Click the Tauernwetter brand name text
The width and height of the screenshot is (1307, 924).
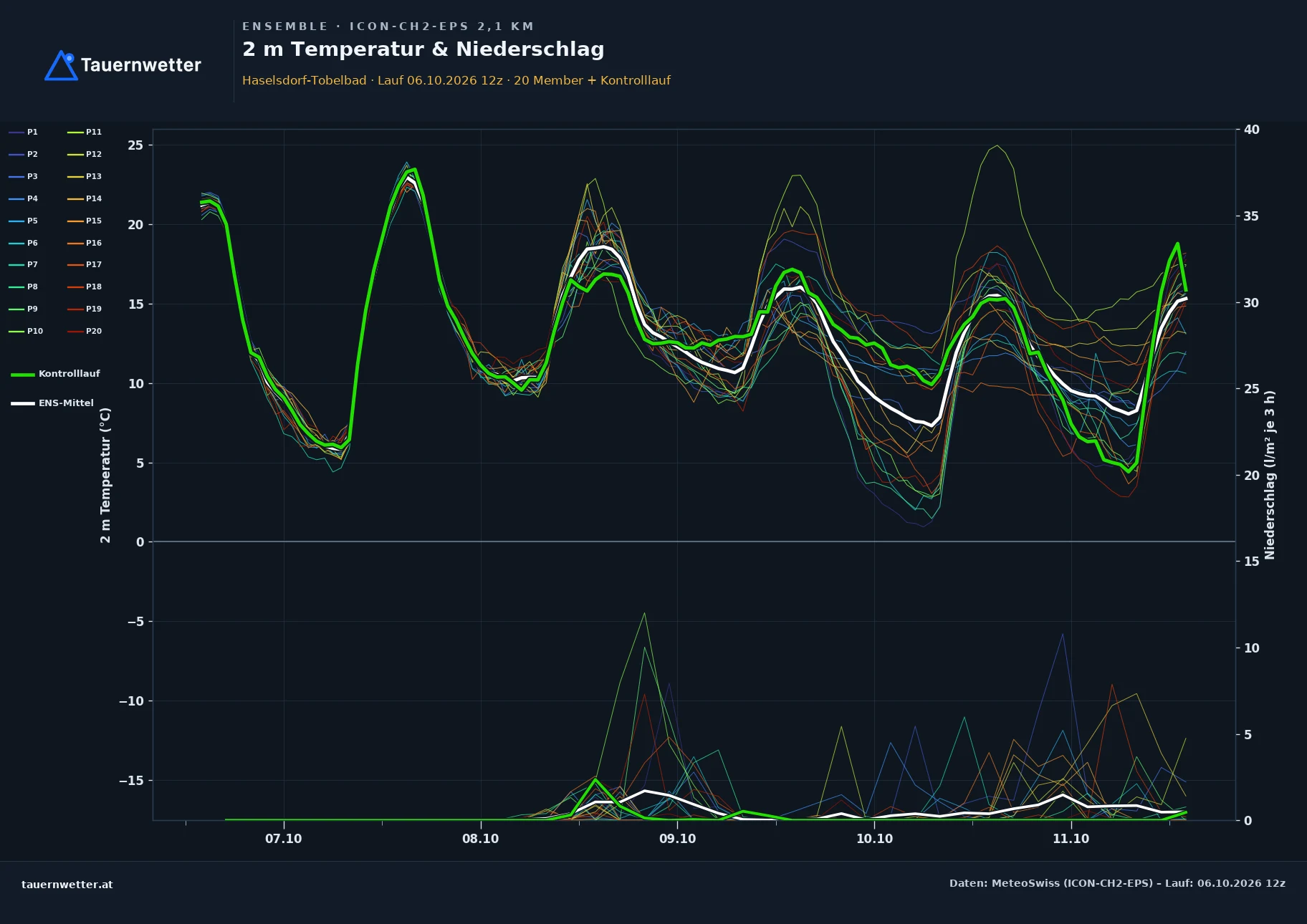(141, 65)
